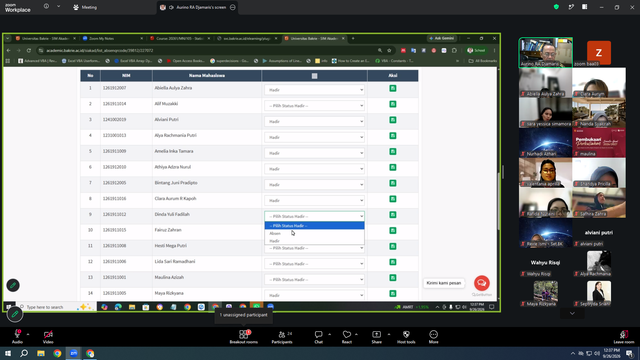Open the React emoji menu
The height and width of the screenshot is (360, 640).
pos(347,336)
